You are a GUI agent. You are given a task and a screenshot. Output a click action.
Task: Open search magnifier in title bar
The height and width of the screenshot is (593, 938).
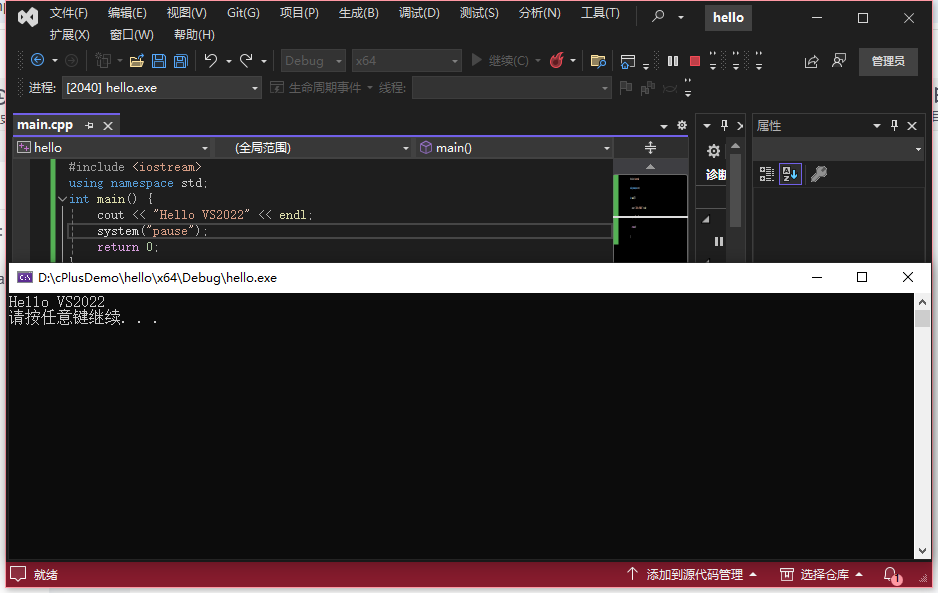click(x=658, y=17)
